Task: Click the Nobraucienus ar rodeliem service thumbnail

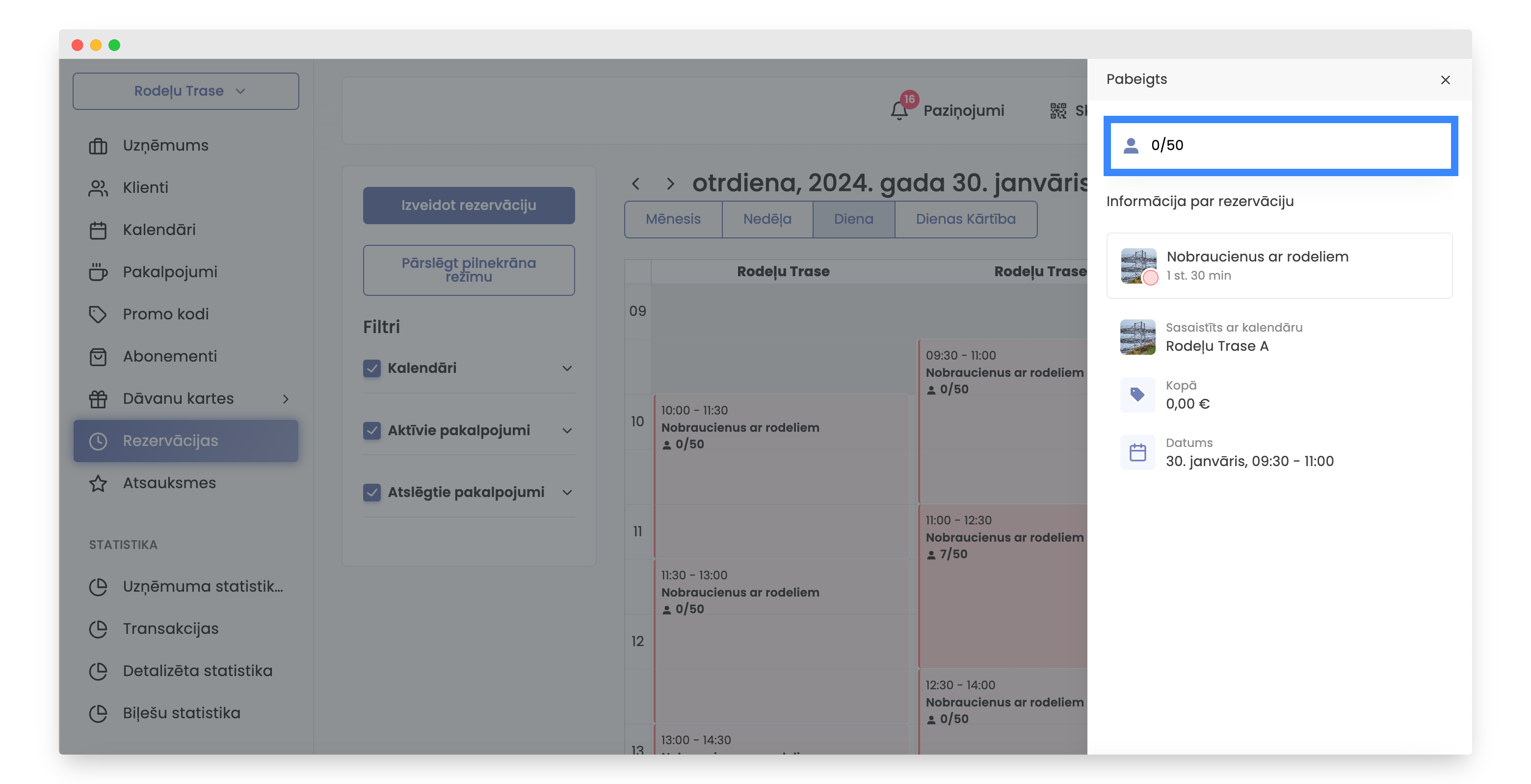Action: tap(1137, 265)
